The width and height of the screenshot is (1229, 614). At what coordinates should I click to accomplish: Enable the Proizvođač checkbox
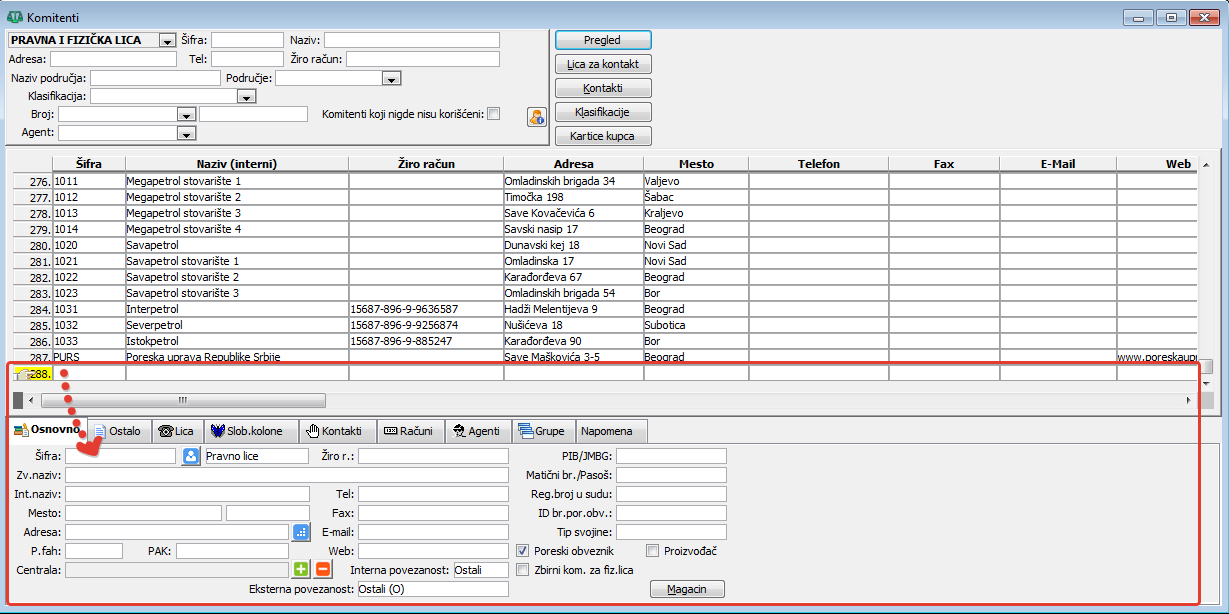[652, 551]
